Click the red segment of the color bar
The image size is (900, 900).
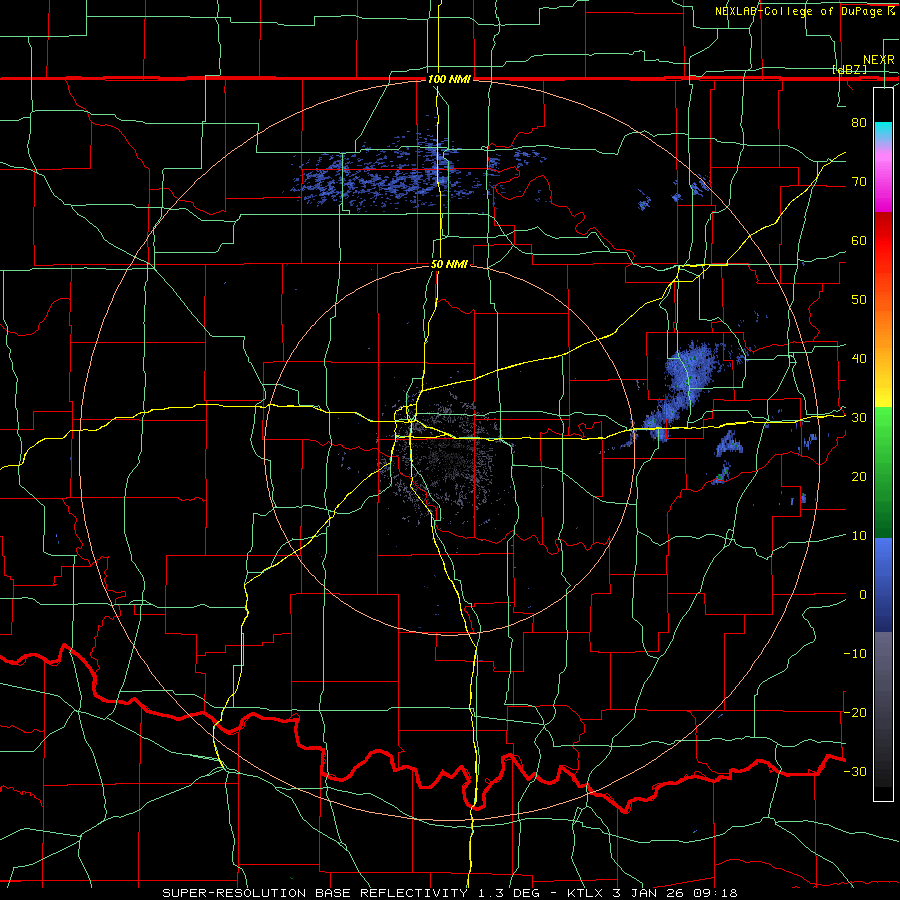tap(883, 255)
